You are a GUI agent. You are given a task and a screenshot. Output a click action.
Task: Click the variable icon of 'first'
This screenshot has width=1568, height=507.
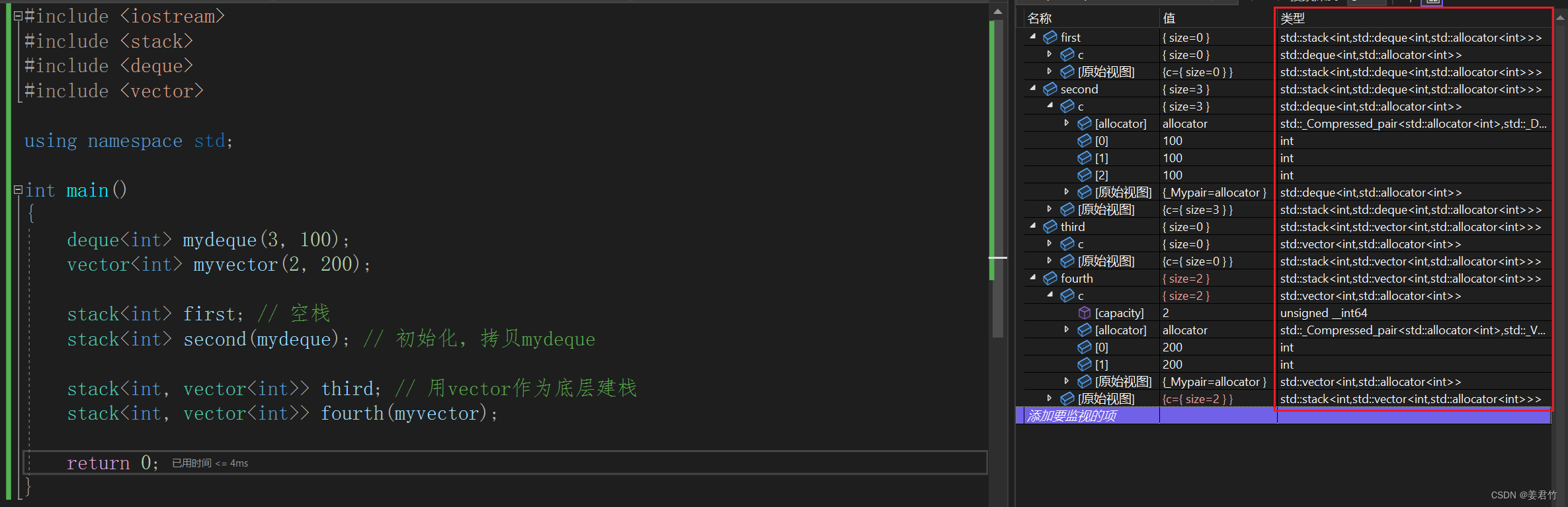click(x=1050, y=38)
